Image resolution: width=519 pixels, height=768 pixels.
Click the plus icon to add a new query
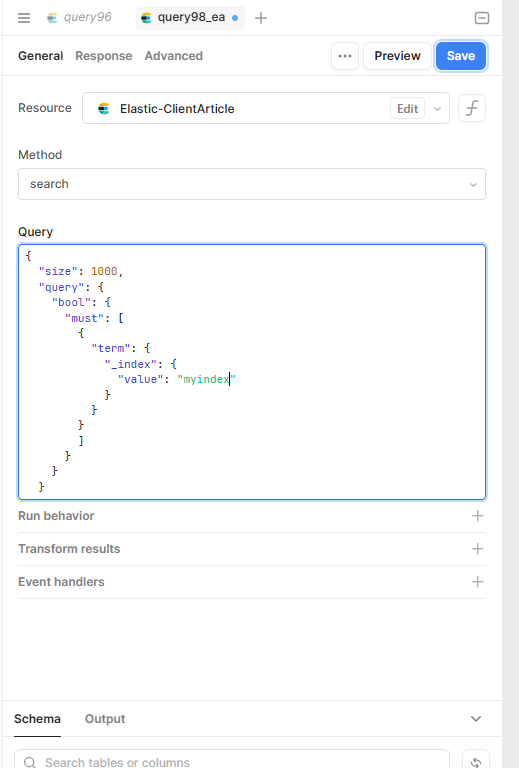(x=261, y=18)
